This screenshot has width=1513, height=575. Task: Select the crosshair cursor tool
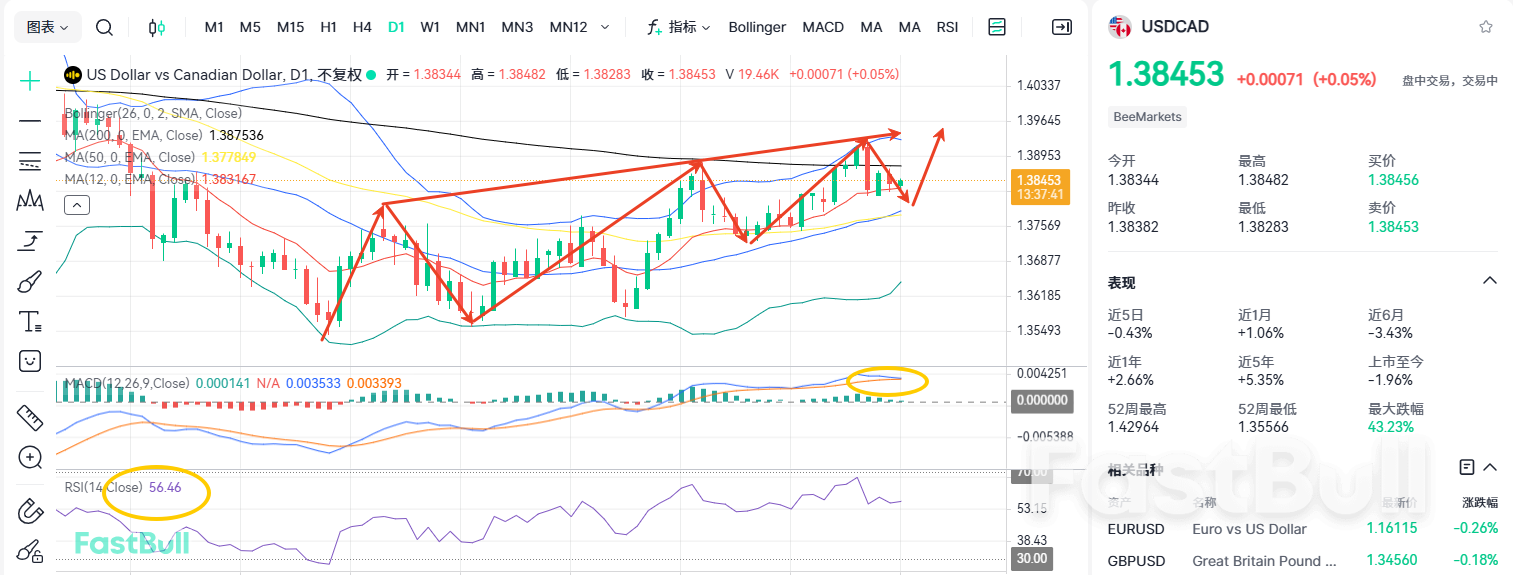[x=30, y=81]
